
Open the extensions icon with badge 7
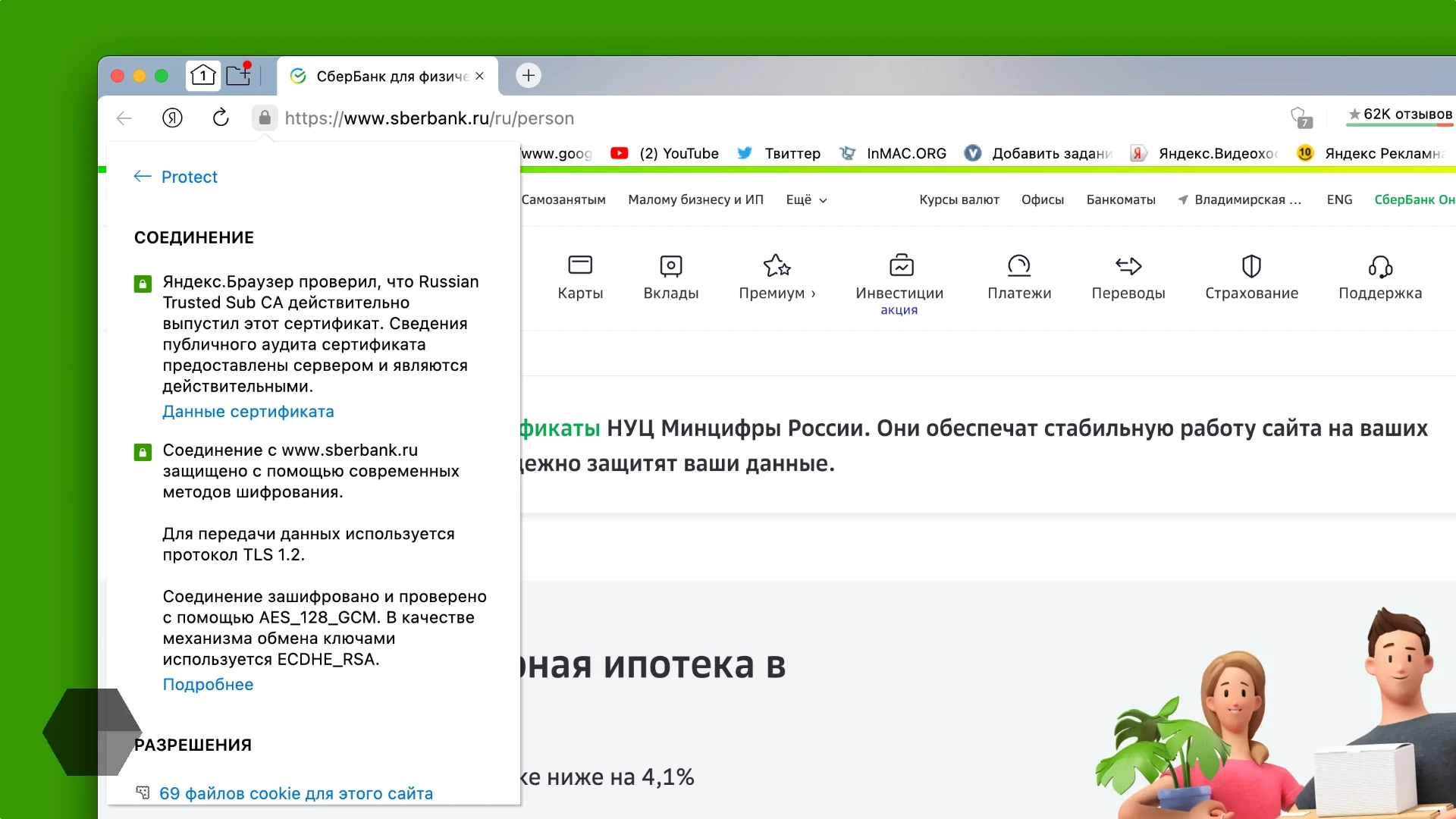coord(1301,118)
